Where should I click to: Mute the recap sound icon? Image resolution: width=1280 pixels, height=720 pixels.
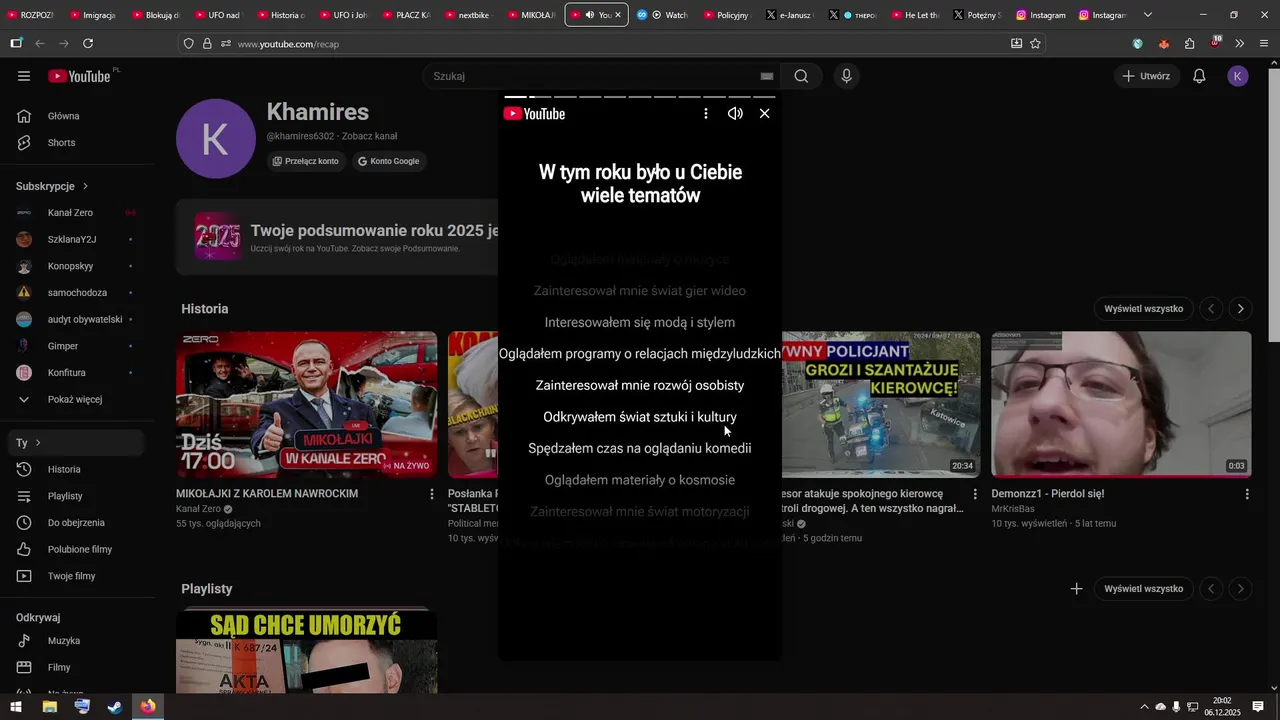coord(735,114)
